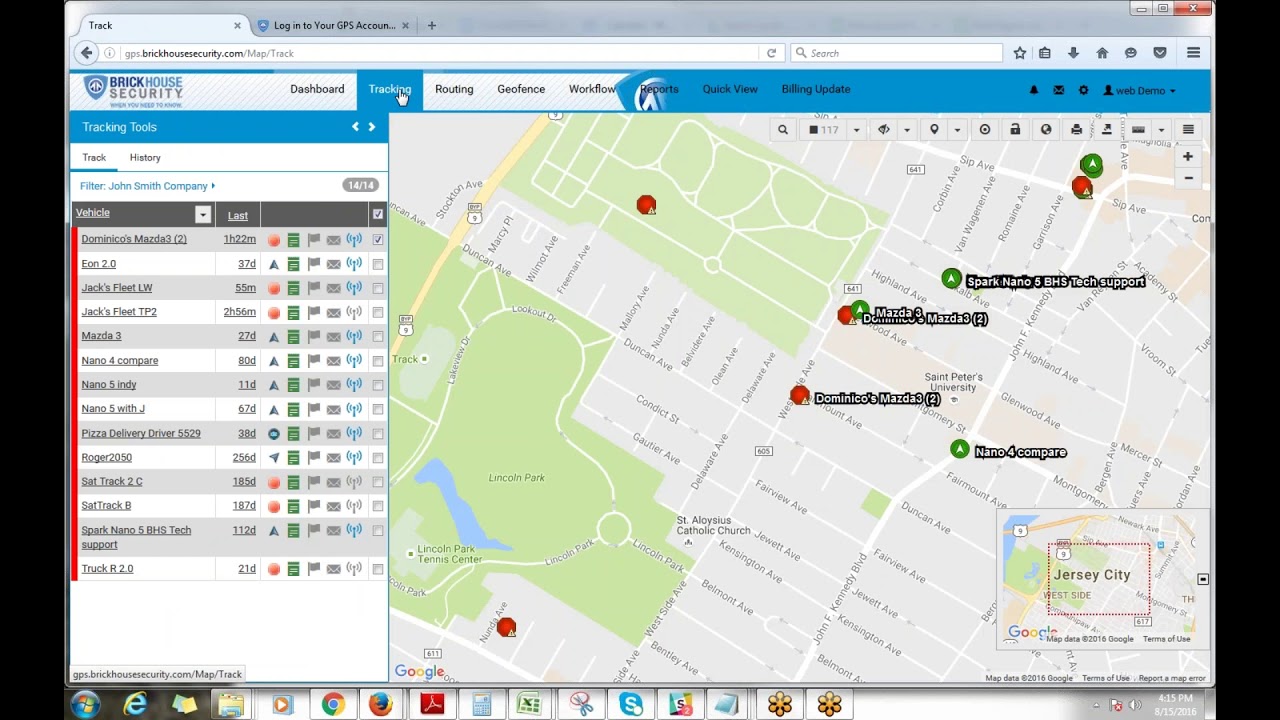Open the Geofence menu

pyautogui.click(x=521, y=89)
